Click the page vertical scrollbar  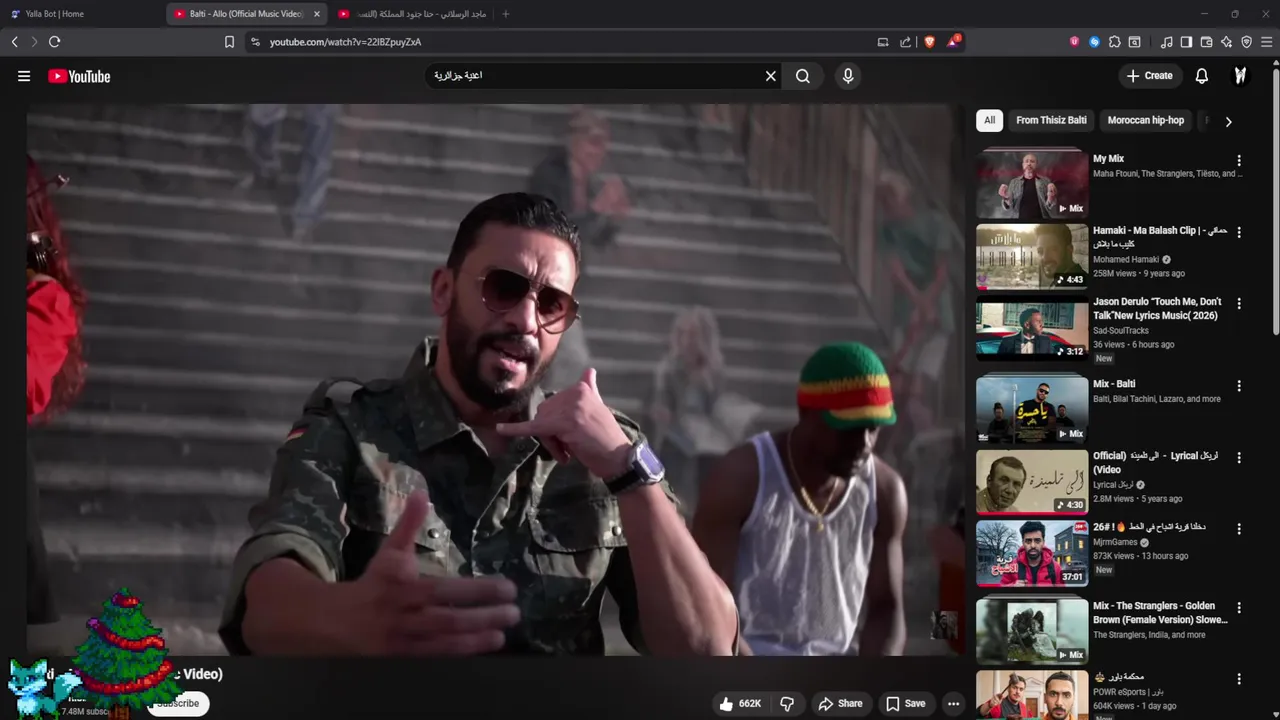point(1275,200)
